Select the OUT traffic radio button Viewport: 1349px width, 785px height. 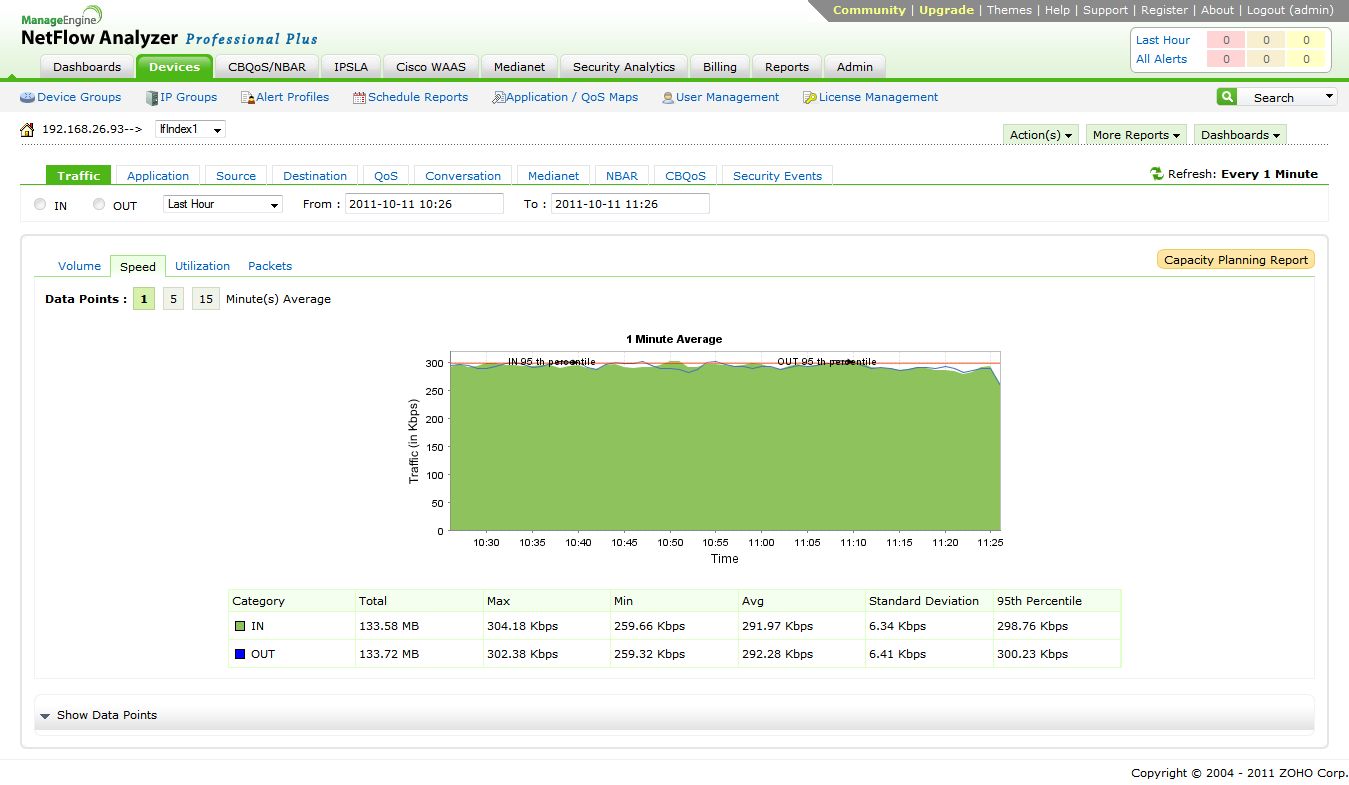(99, 205)
